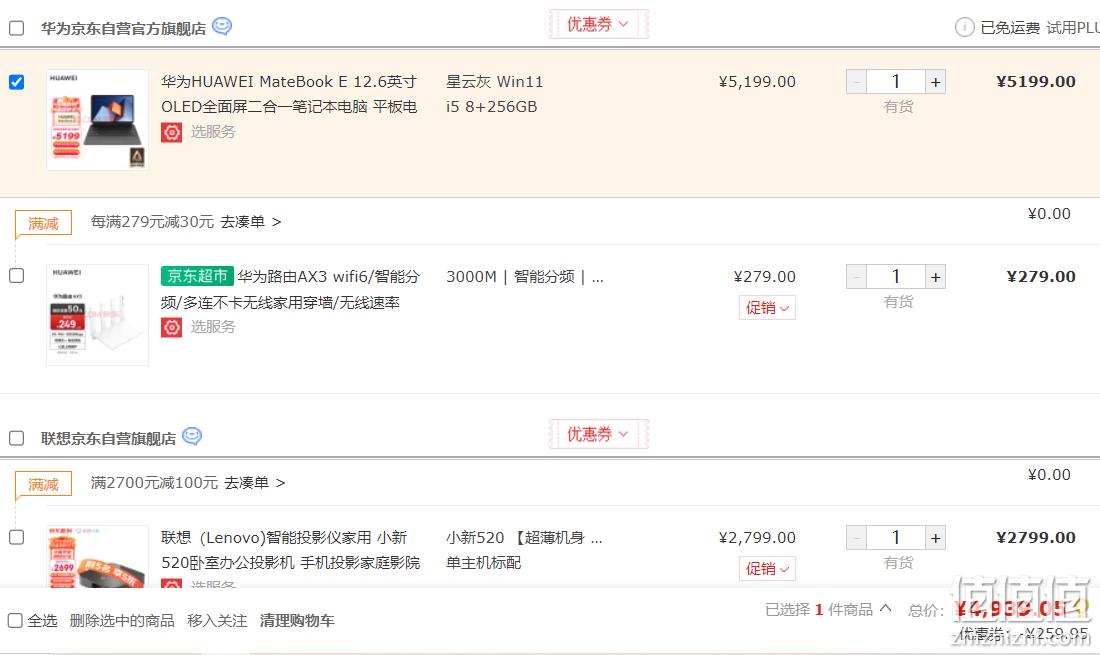Click the 满减 tag above 联想投影仪
Screen dimensions: 1100x655
point(43,485)
